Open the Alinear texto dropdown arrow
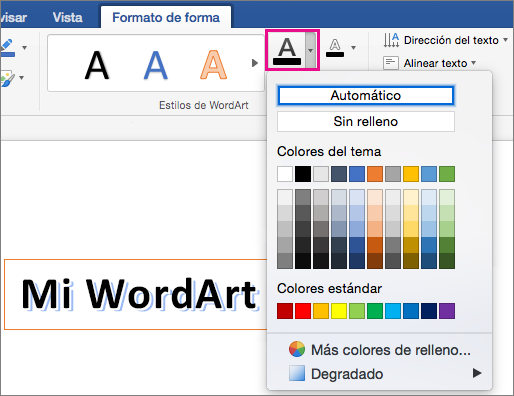The height and width of the screenshot is (396, 514). click(x=473, y=62)
